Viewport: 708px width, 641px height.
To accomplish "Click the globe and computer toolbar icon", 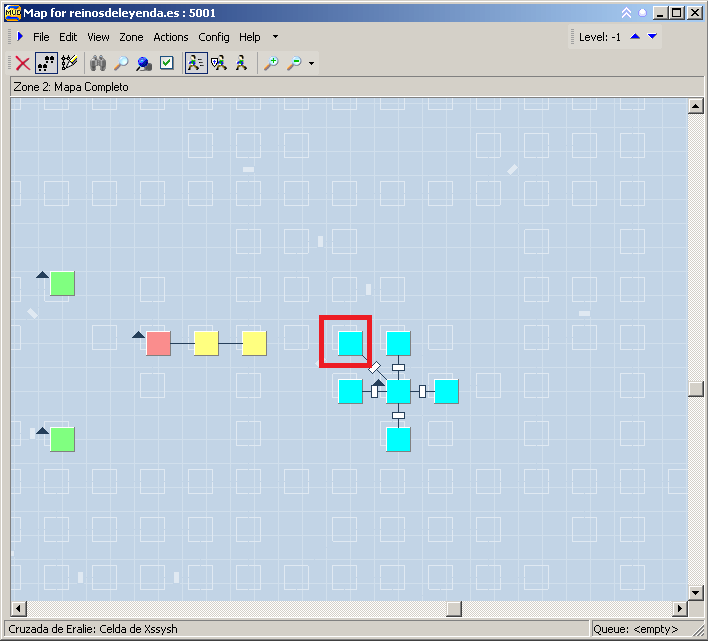I will (144, 63).
